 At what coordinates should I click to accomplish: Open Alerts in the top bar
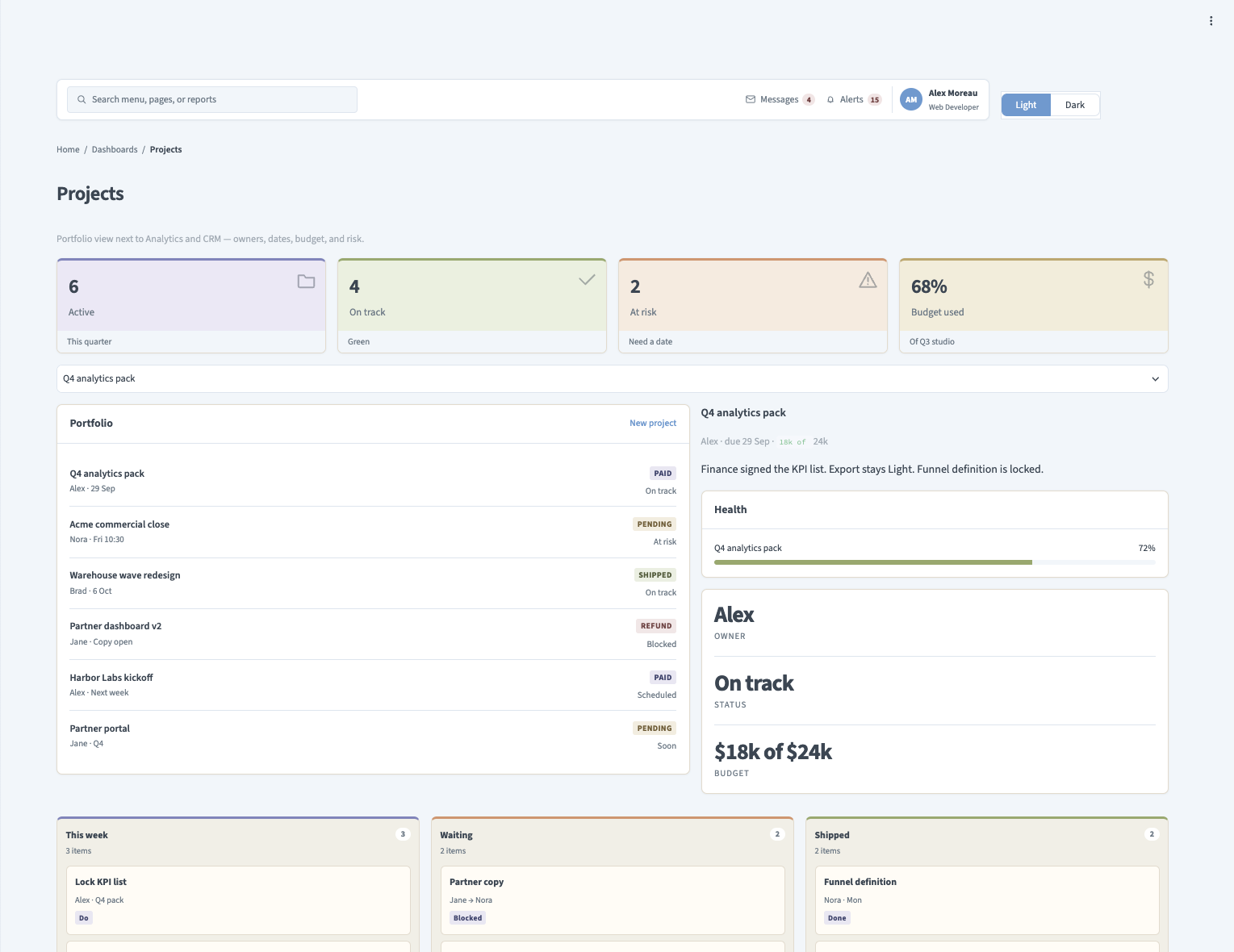[854, 100]
